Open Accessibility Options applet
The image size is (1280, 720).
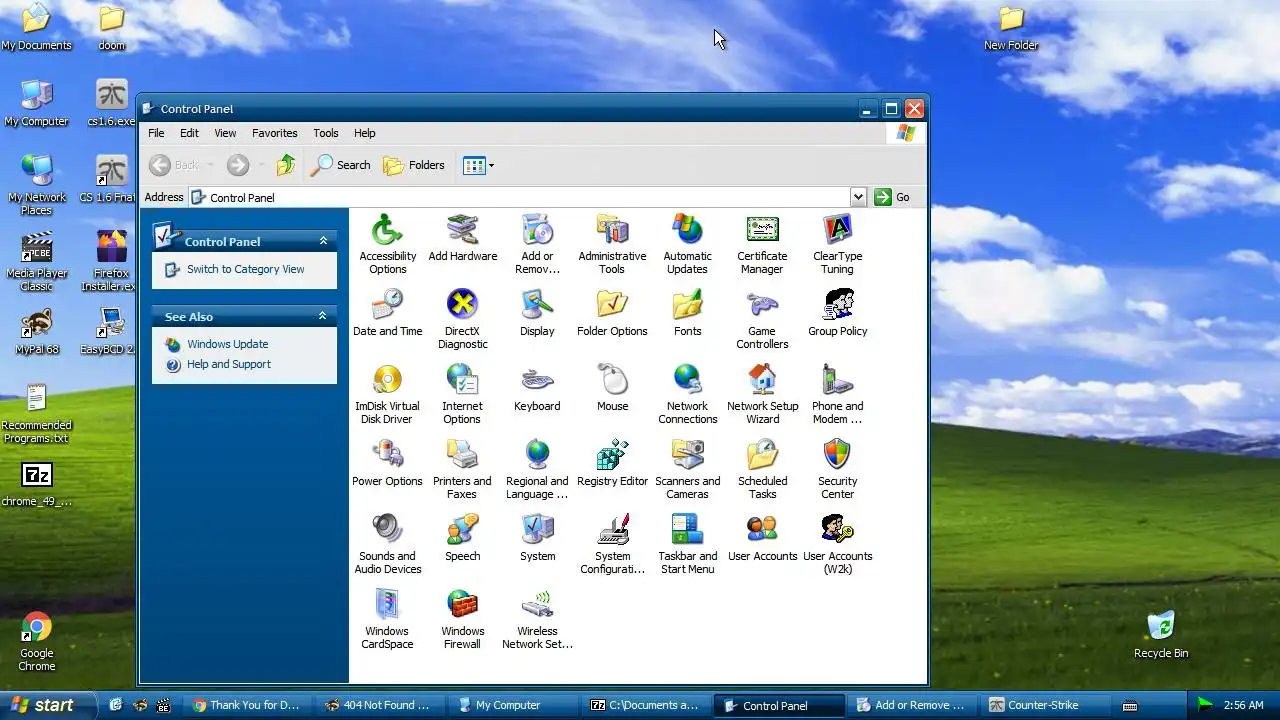(387, 244)
